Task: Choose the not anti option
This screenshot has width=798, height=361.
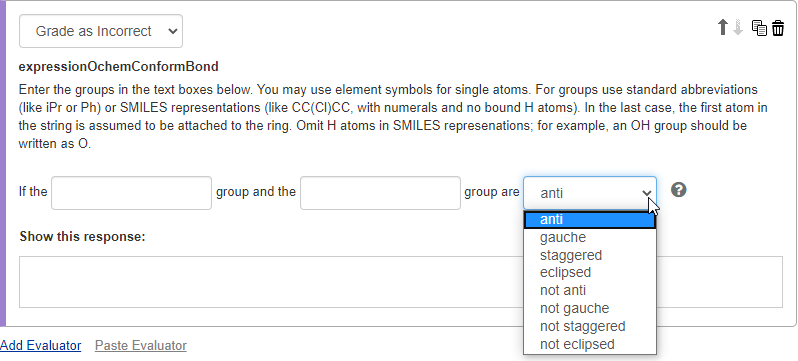Action: (x=590, y=290)
